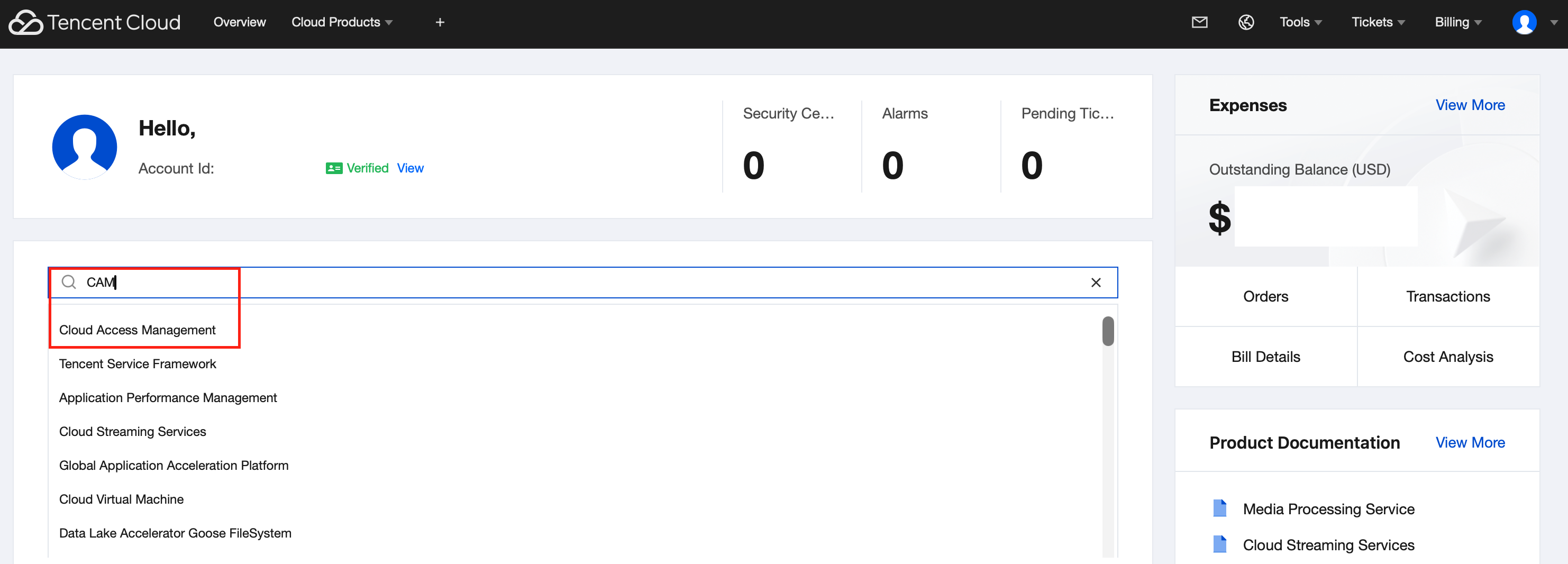
Task: Expand the Tools menu
Action: point(1301,23)
